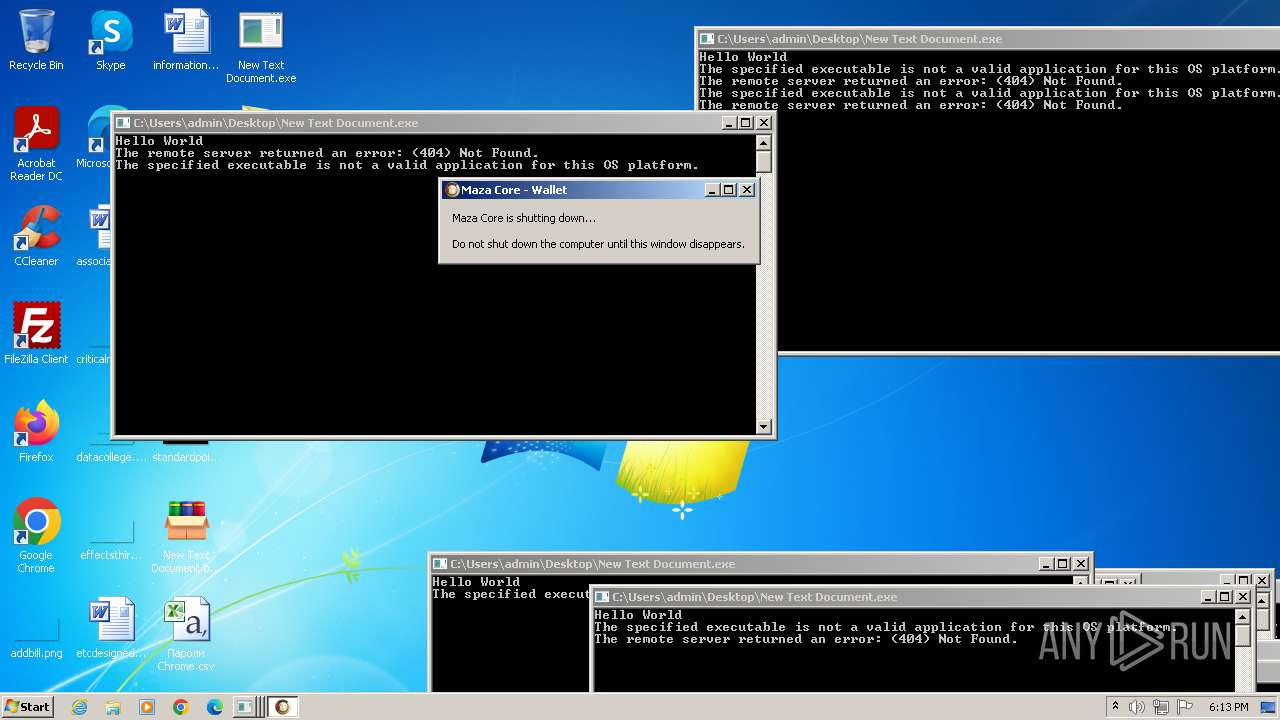
Task: Open the Пароли Chrome.csv file icon
Action: coord(186,634)
